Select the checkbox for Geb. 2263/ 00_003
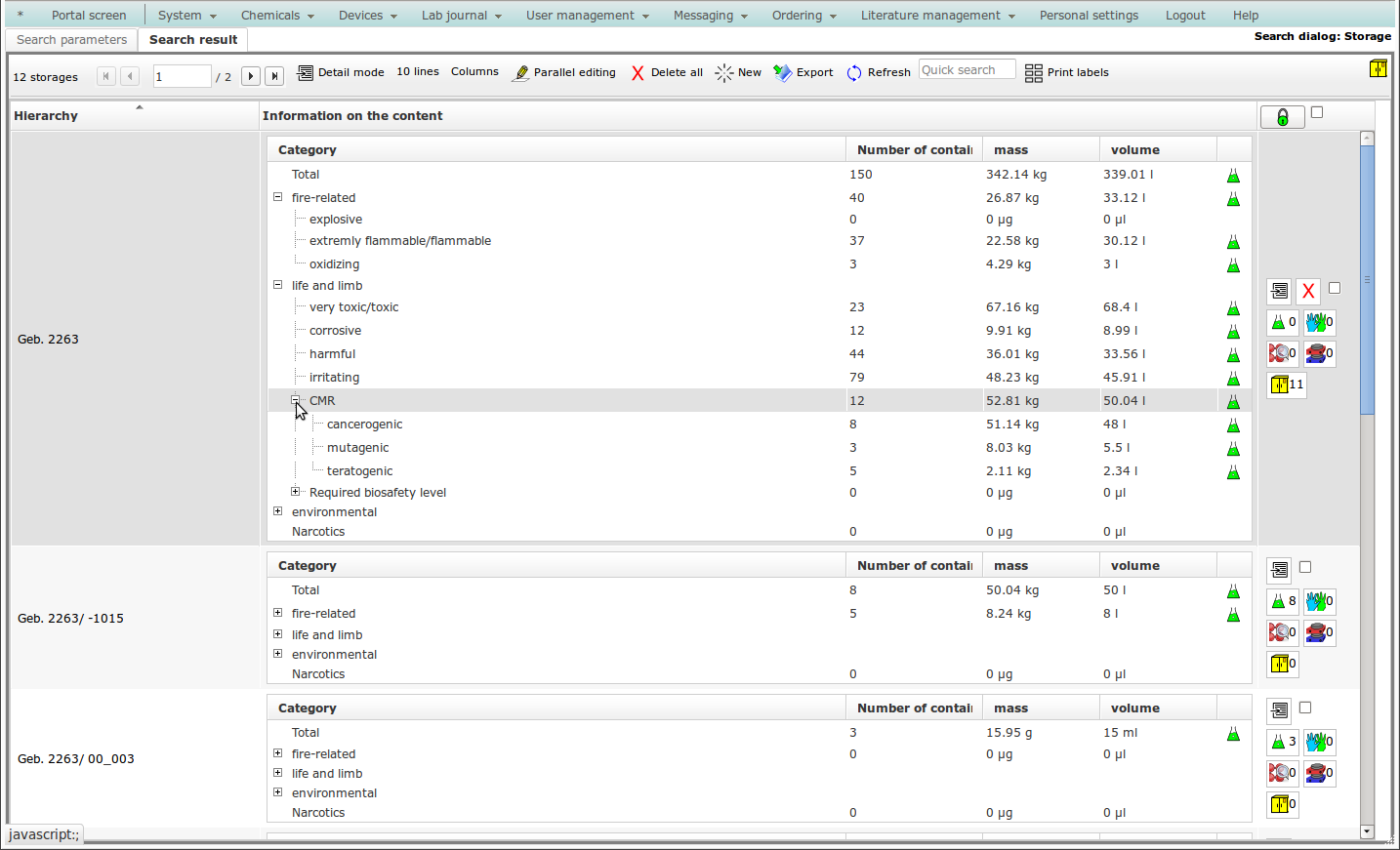The width and height of the screenshot is (1400, 850). pyautogui.click(x=1305, y=708)
